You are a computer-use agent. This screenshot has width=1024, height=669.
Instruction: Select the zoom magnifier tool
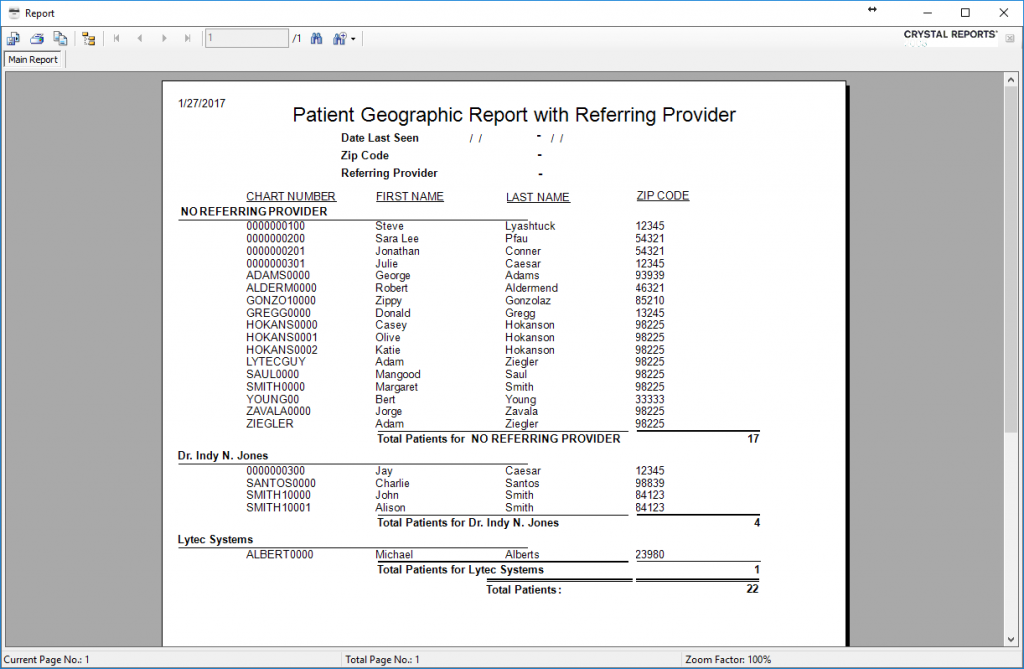pos(337,38)
